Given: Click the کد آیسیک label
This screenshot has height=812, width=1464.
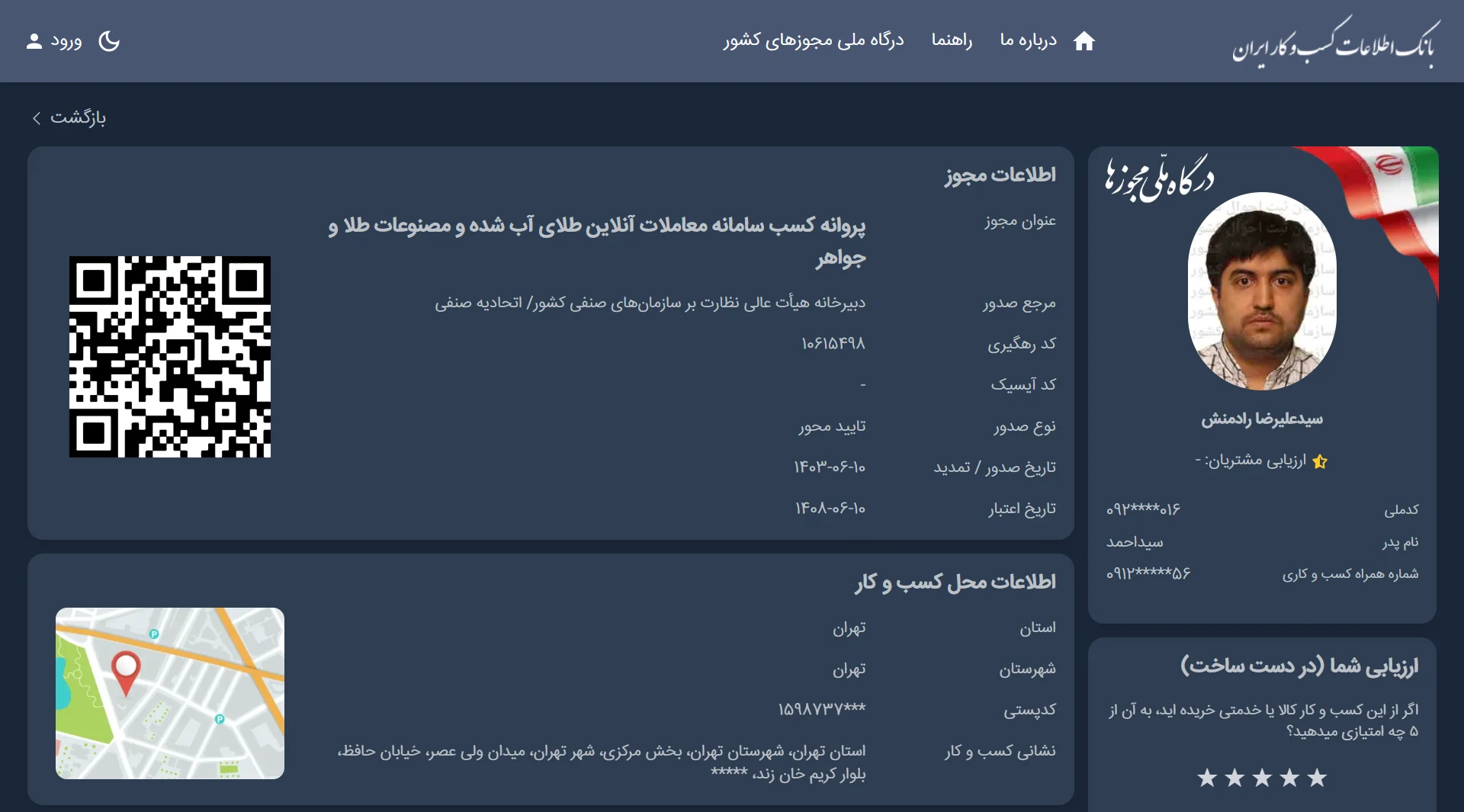Looking at the screenshot, I should click(1023, 385).
